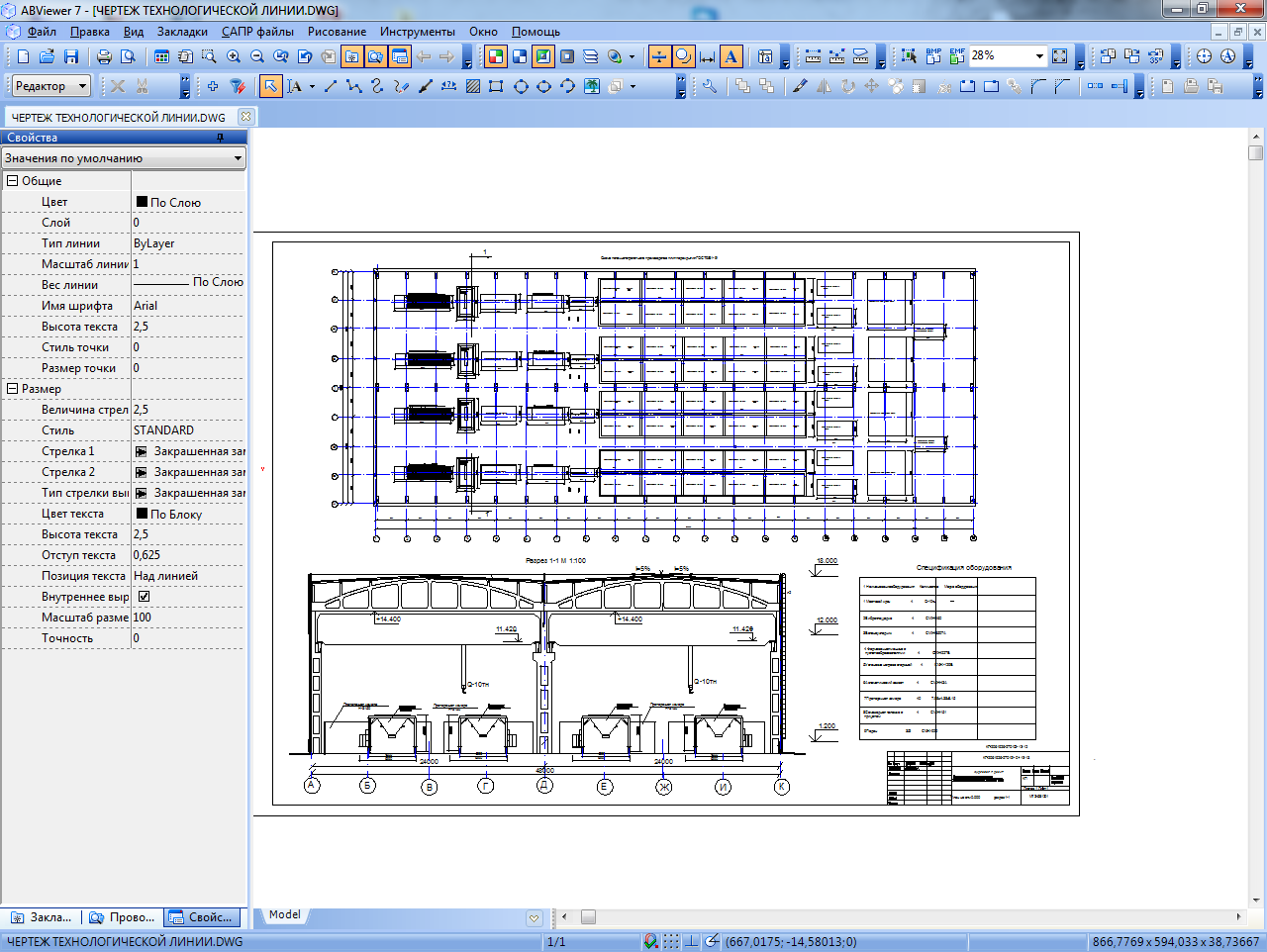Viewport: 1267px width, 952px height.
Task: Click the Цвет текста По Блоку swatch
Action: (142, 514)
